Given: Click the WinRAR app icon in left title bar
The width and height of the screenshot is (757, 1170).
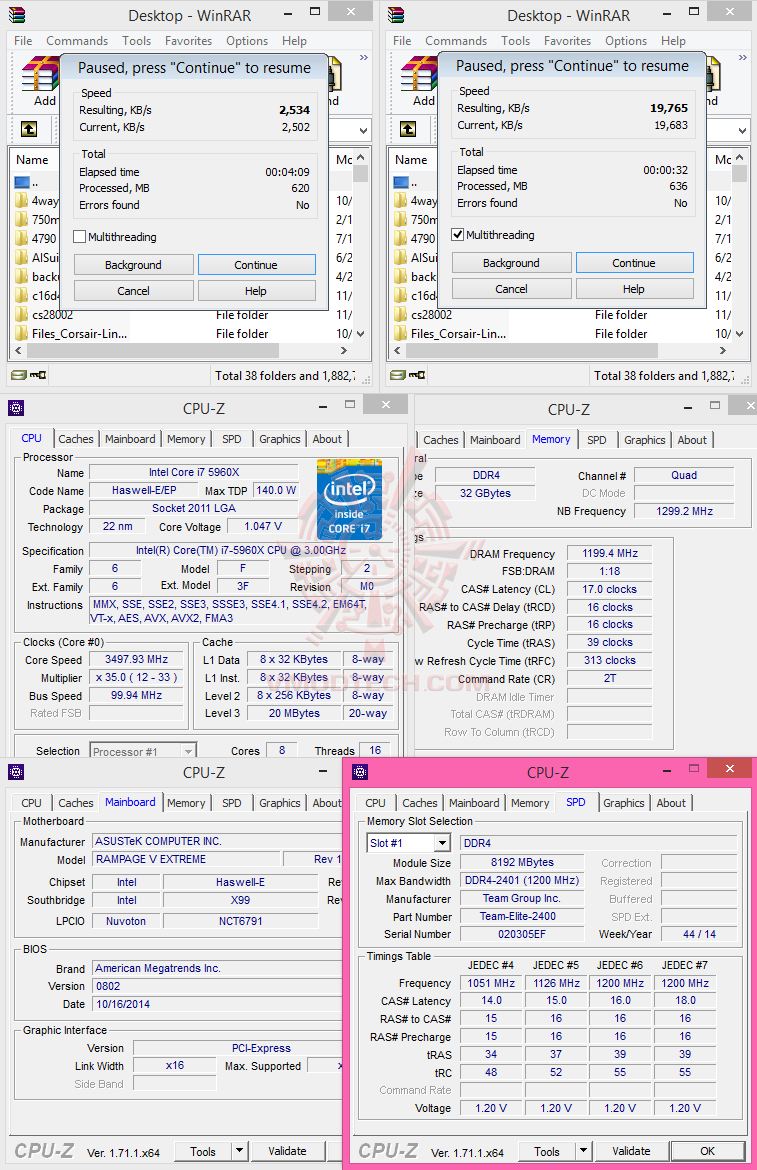Looking at the screenshot, I should [17, 15].
